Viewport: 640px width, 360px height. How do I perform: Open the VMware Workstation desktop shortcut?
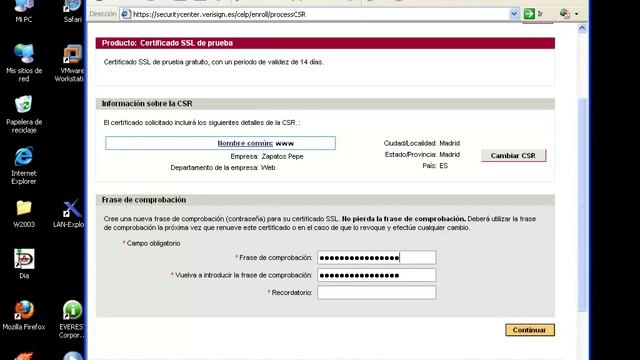click(x=70, y=62)
